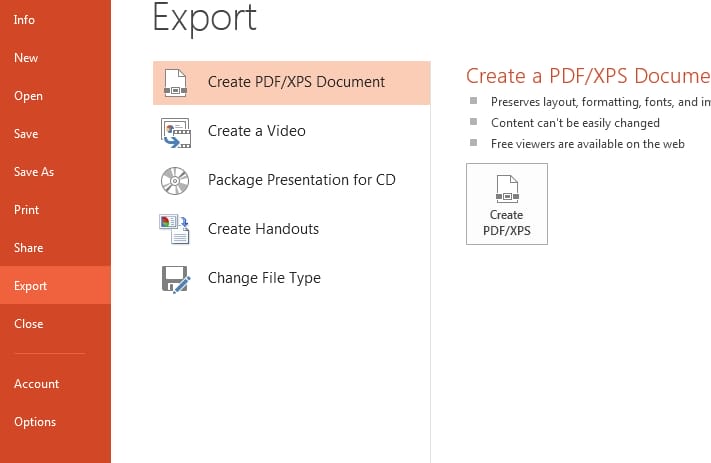
Task: Open the Info page in sidebar
Action: 25,19
